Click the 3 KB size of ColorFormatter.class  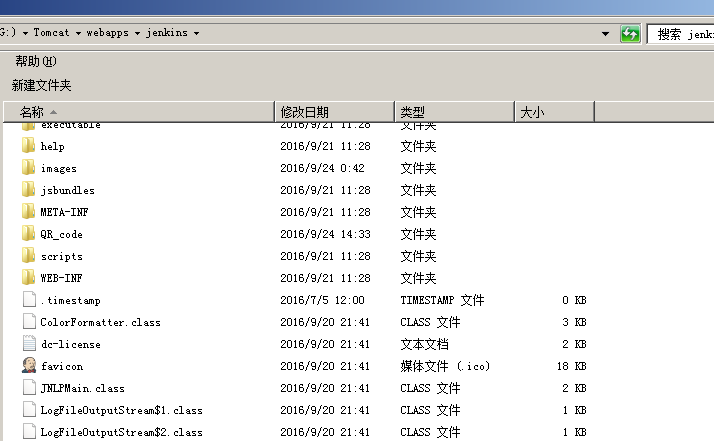(x=574, y=322)
